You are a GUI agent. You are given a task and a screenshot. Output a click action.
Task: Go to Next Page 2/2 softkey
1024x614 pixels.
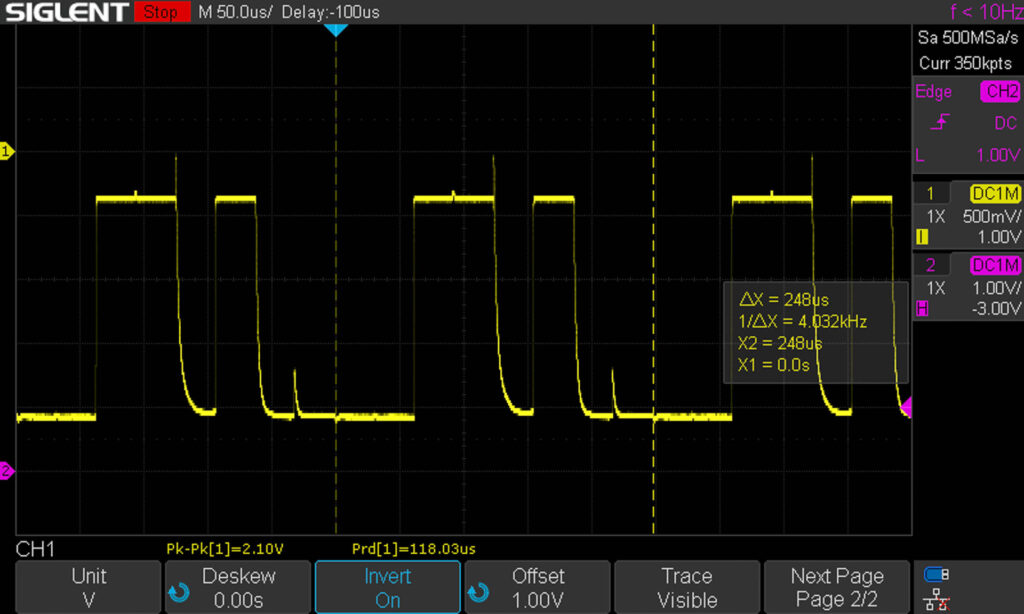click(x=837, y=587)
